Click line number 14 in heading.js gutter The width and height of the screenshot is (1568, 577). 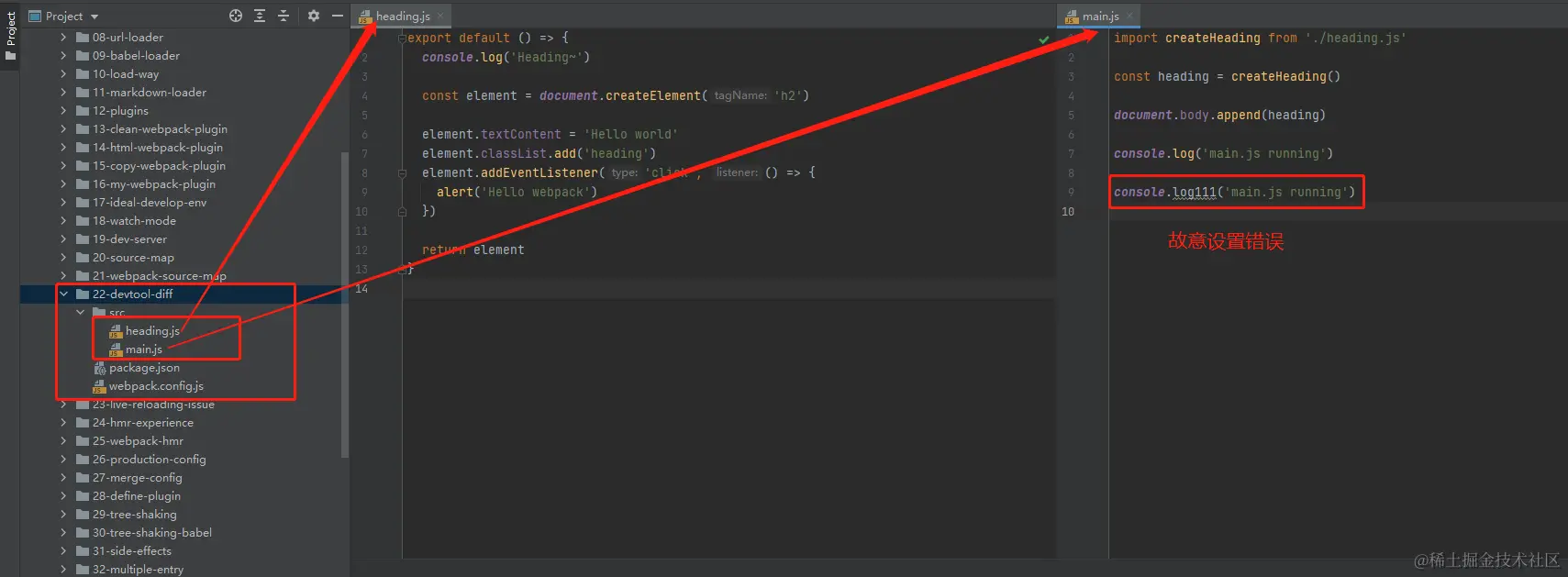[361, 289]
